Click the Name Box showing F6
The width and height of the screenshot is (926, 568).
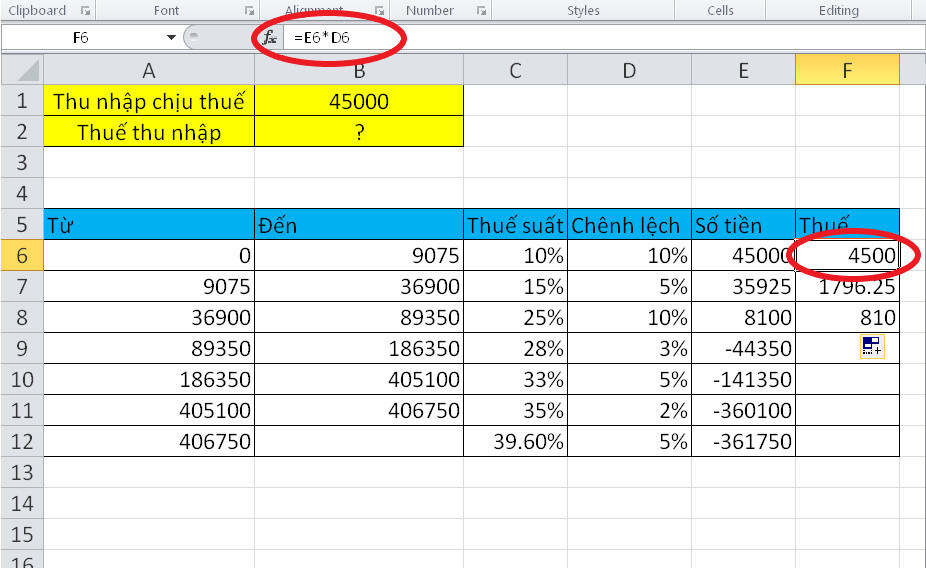coord(81,38)
